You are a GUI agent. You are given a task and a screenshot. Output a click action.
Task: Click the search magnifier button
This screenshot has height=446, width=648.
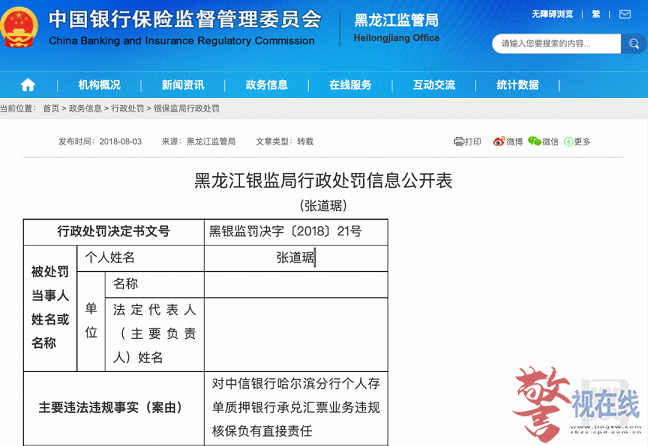coord(634,43)
